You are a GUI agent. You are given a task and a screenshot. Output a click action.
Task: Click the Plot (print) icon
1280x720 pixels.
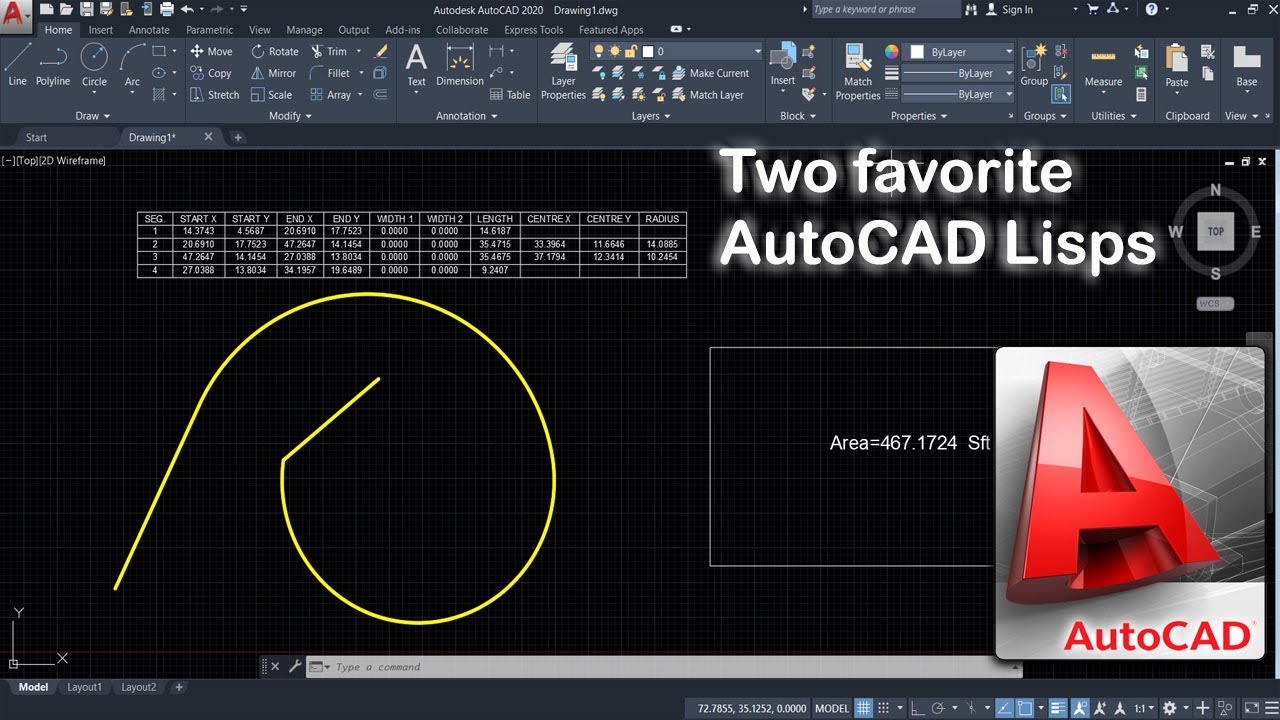tap(167, 9)
